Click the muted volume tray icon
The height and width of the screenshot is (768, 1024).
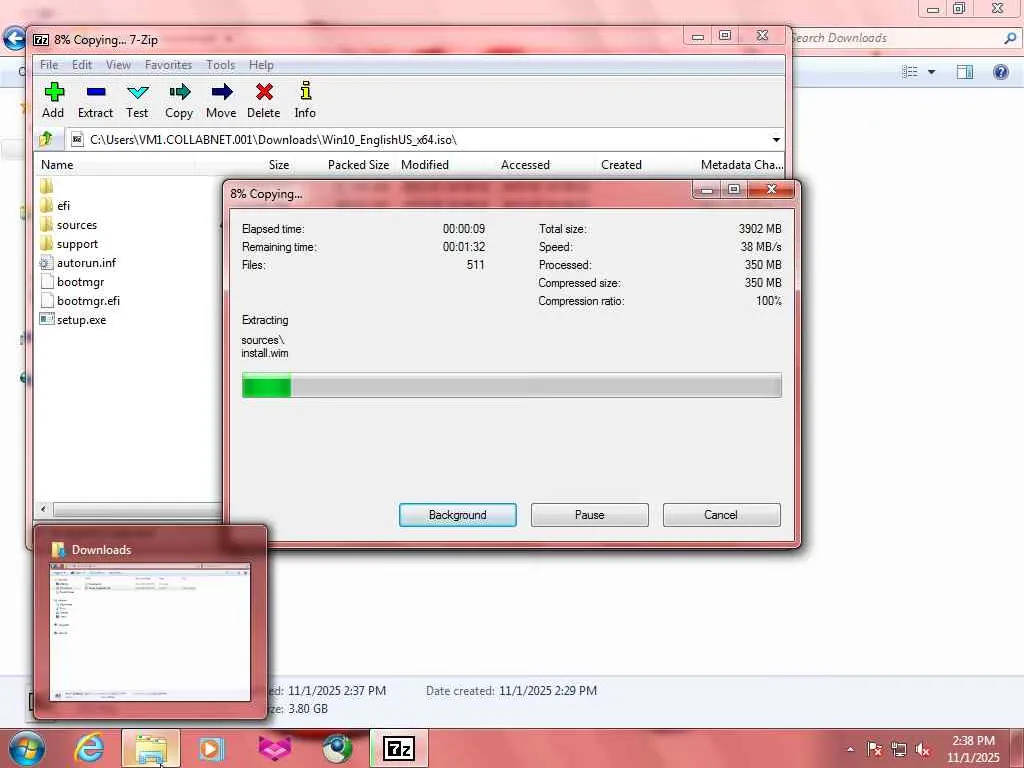point(922,749)
